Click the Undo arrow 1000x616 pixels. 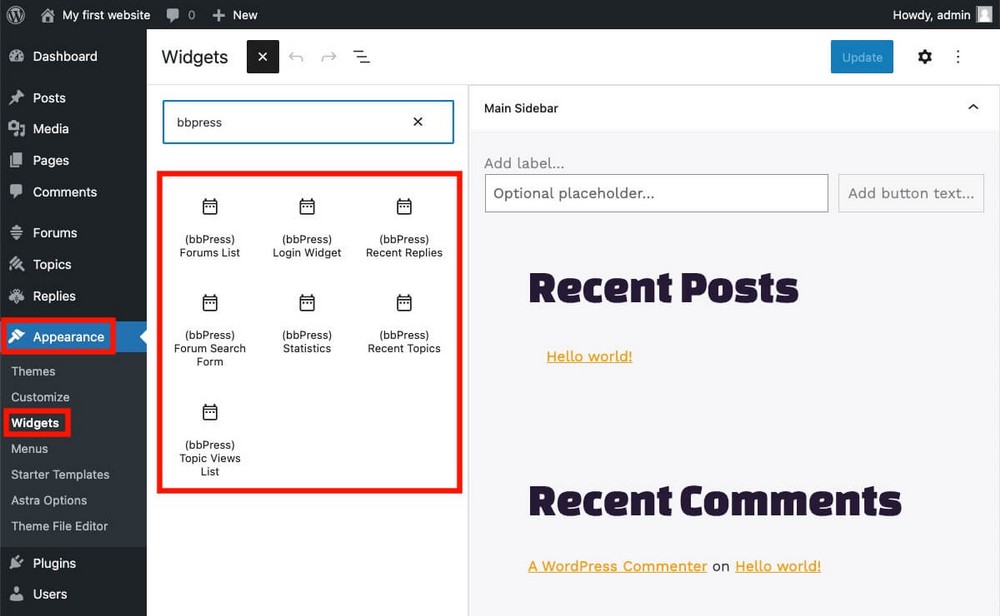pos(296,57)
